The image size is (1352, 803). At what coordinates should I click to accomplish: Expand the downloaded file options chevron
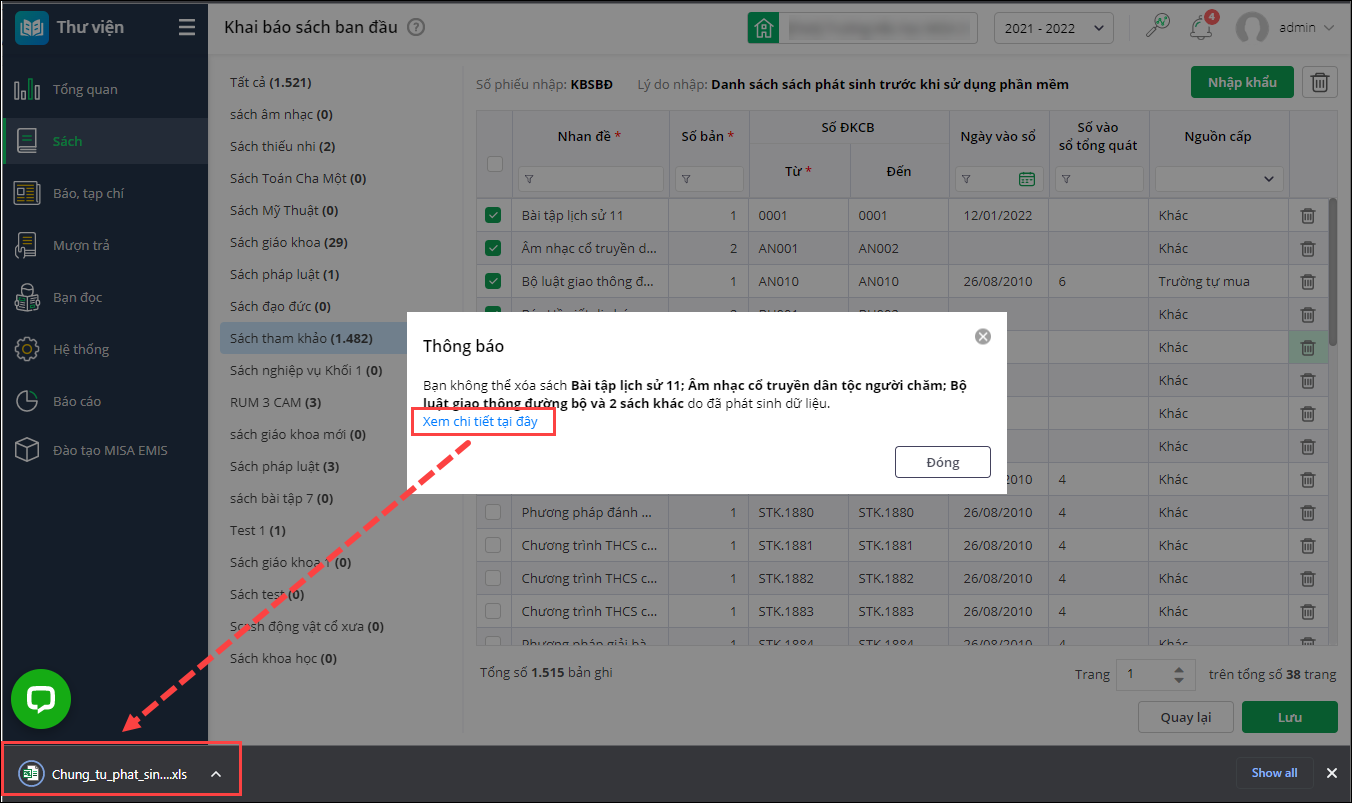coord(215,774)
